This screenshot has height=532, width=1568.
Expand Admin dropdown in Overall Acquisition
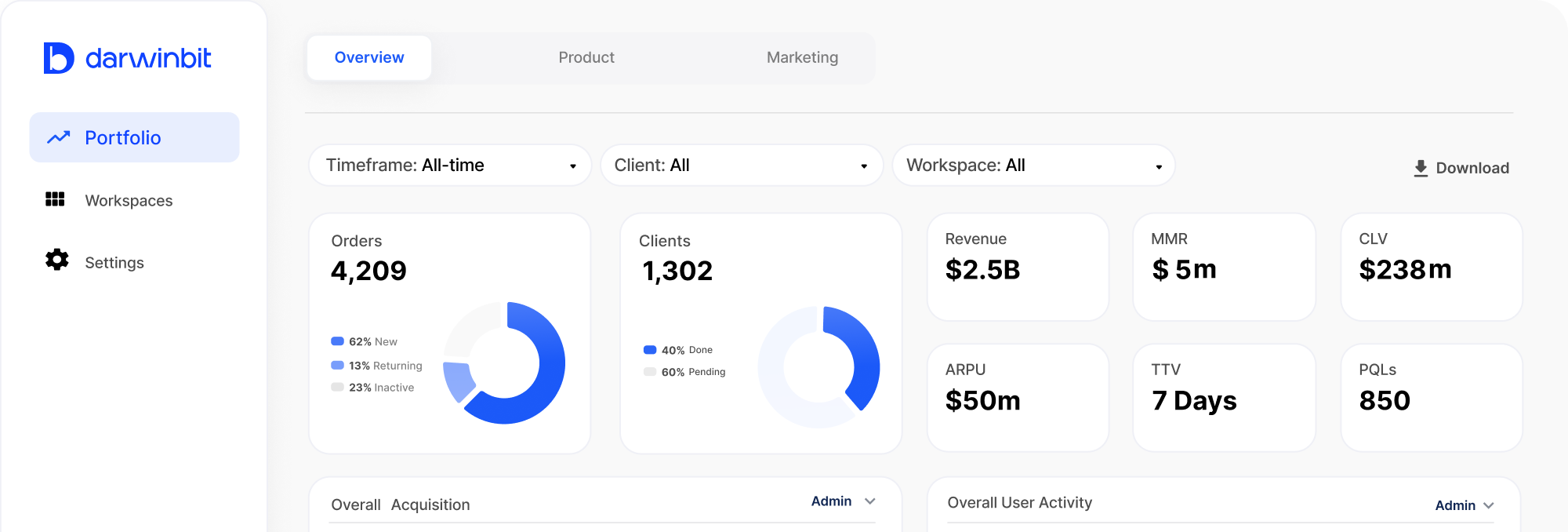pos(844,501)
